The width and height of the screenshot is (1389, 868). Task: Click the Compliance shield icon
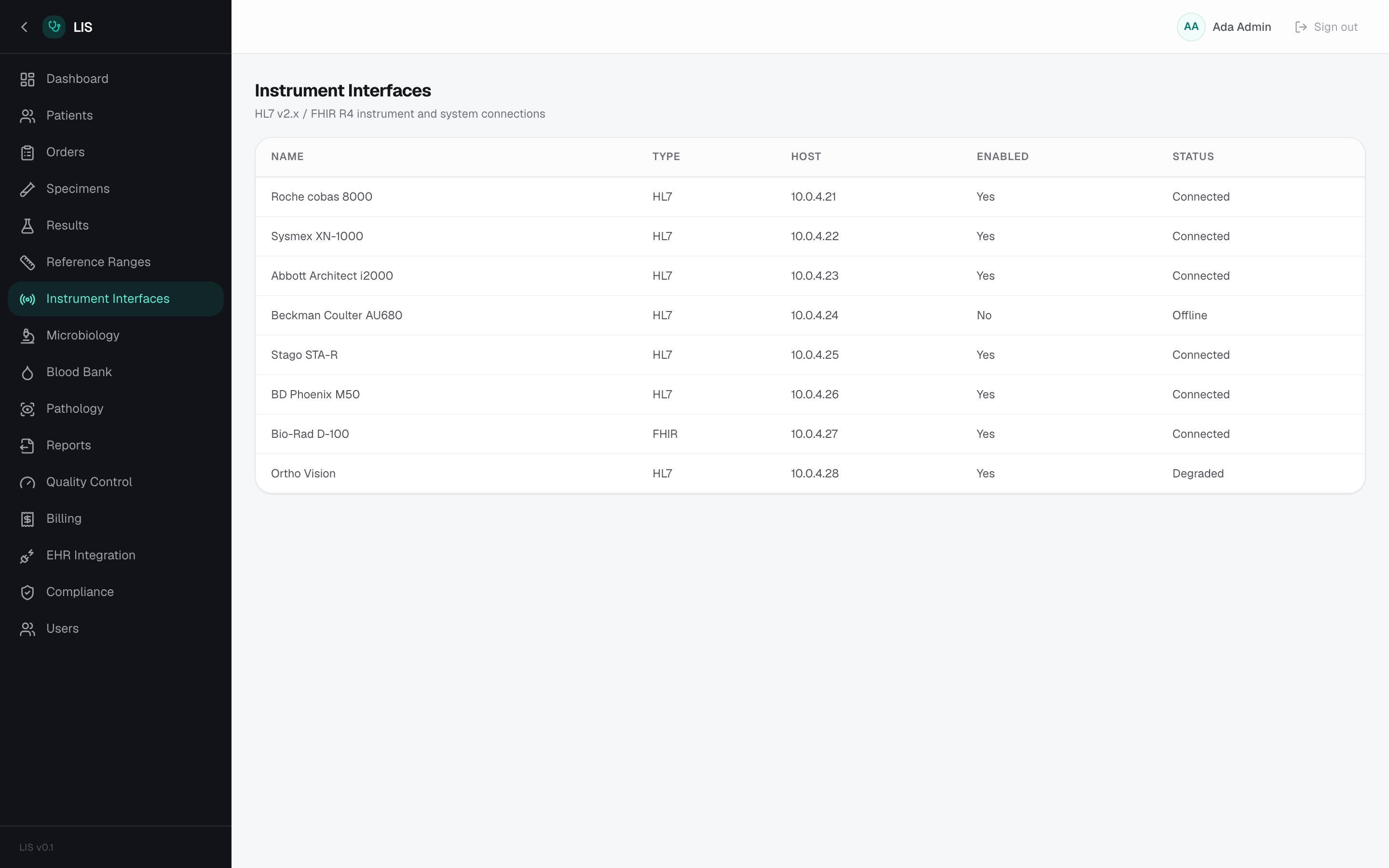pos(27,593)
